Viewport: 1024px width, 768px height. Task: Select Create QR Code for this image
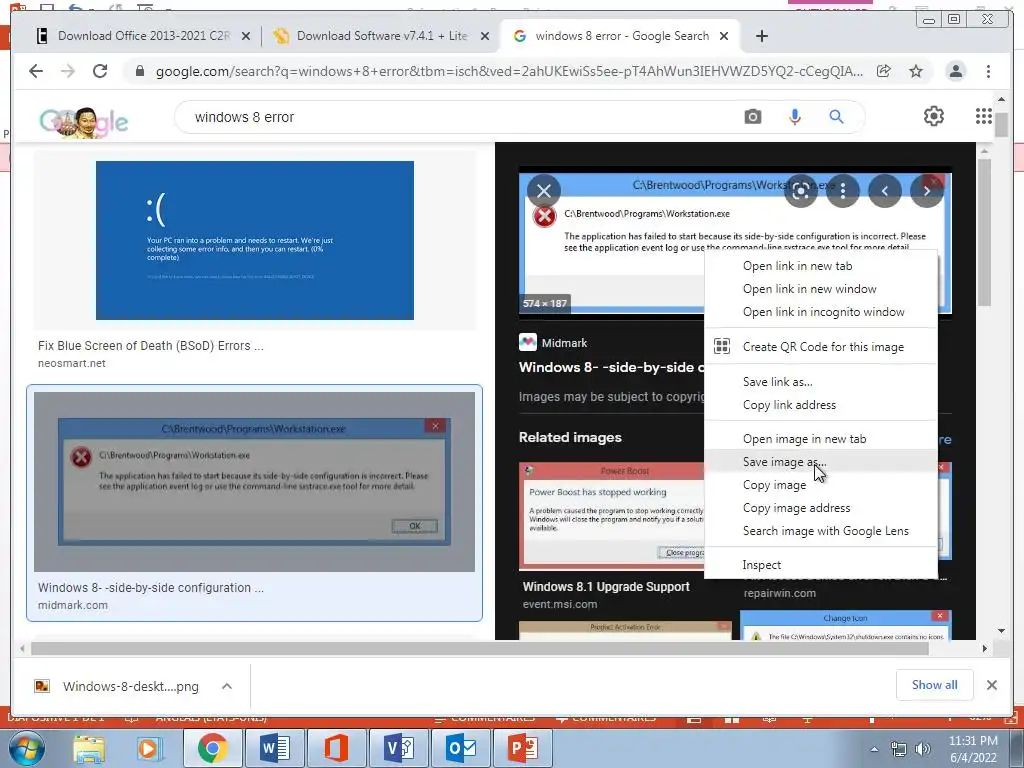[821, 347]
